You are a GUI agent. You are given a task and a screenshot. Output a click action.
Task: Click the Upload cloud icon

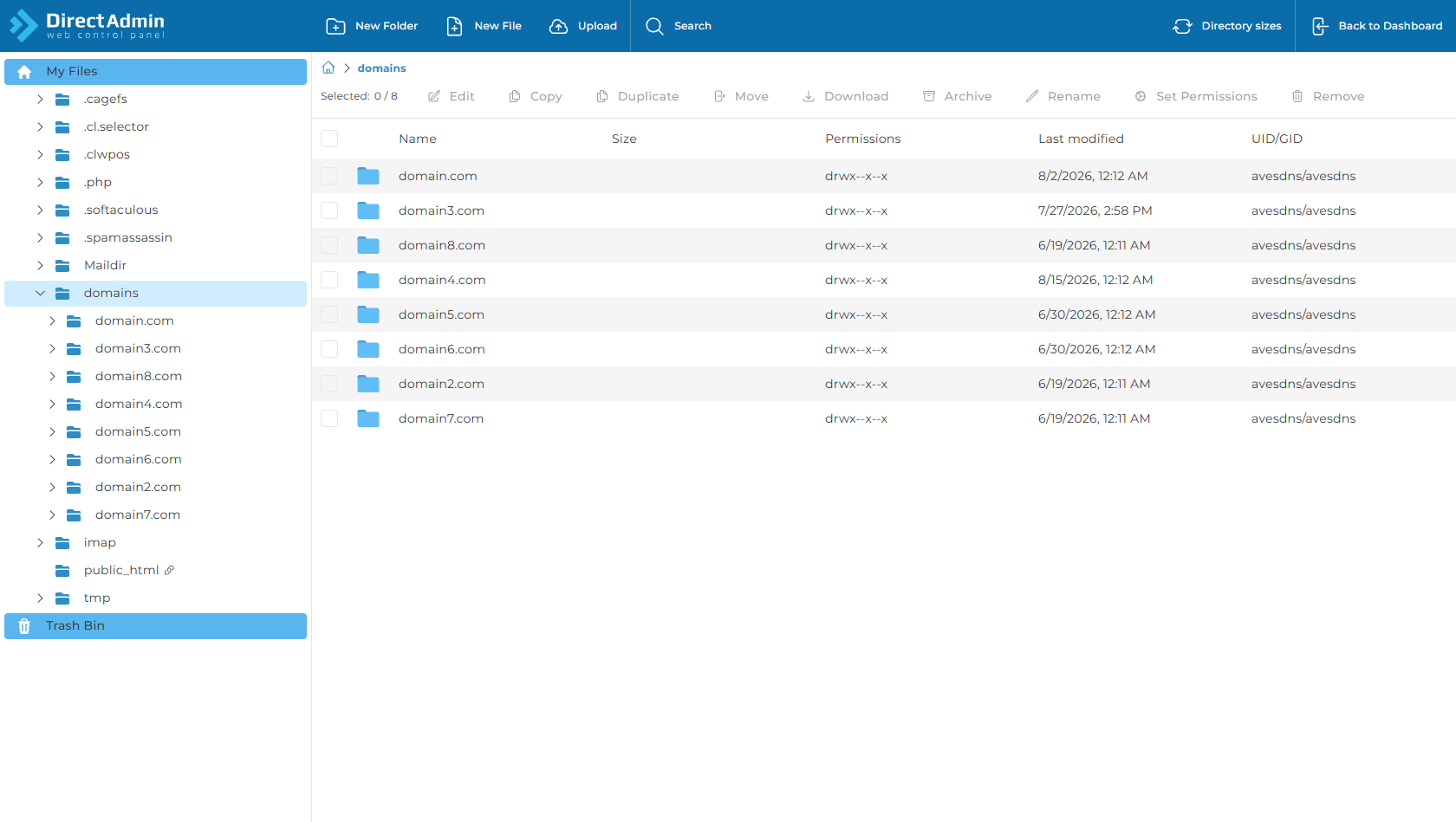559,26
